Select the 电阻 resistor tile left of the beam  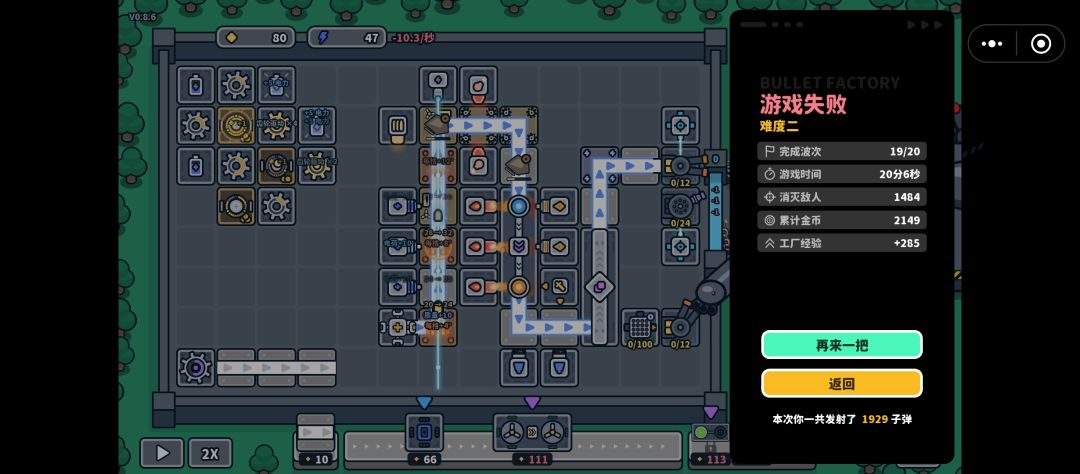pyautogui.click(x=397, y=246)
